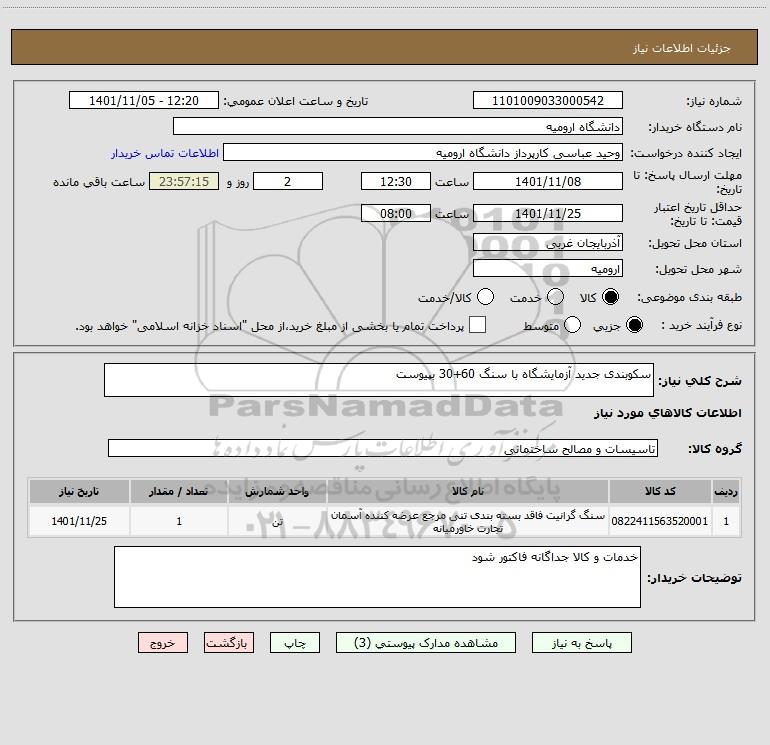Click product code cell 0822411563520001

click(660, 521)
